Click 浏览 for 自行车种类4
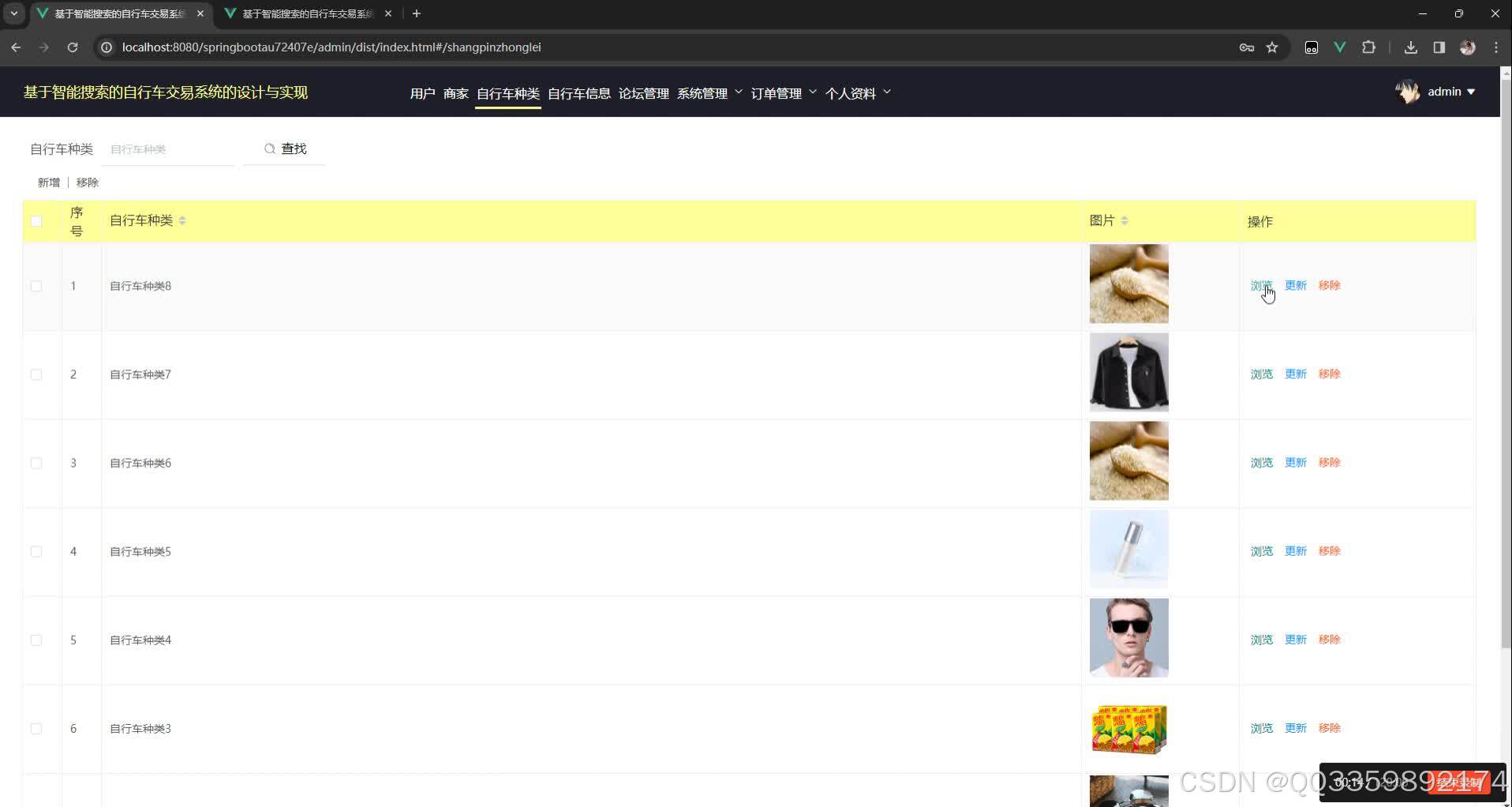Image resolution: width=1512 pixels, height=807 pixels. 1261,639
